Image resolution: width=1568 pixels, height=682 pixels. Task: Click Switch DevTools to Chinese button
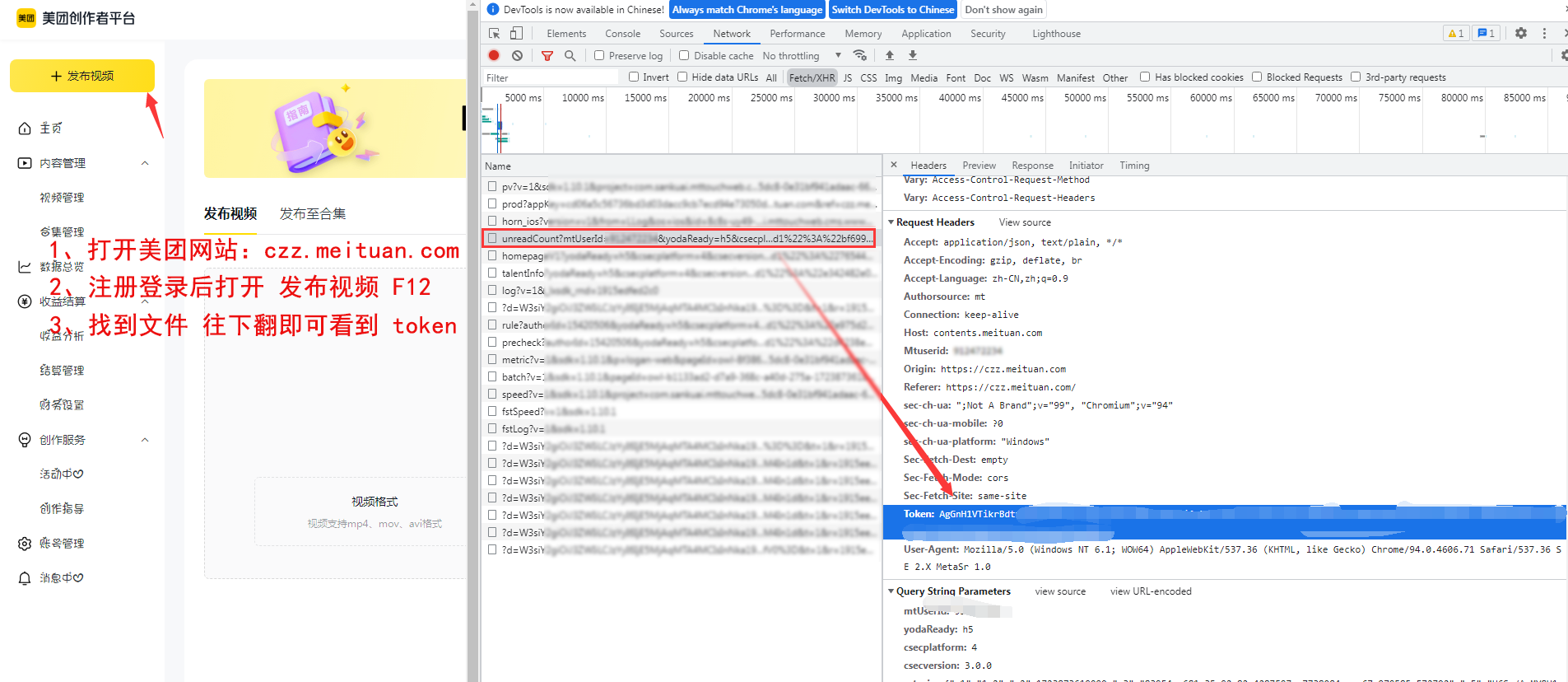pyautogui.click(x=892, y=10)
